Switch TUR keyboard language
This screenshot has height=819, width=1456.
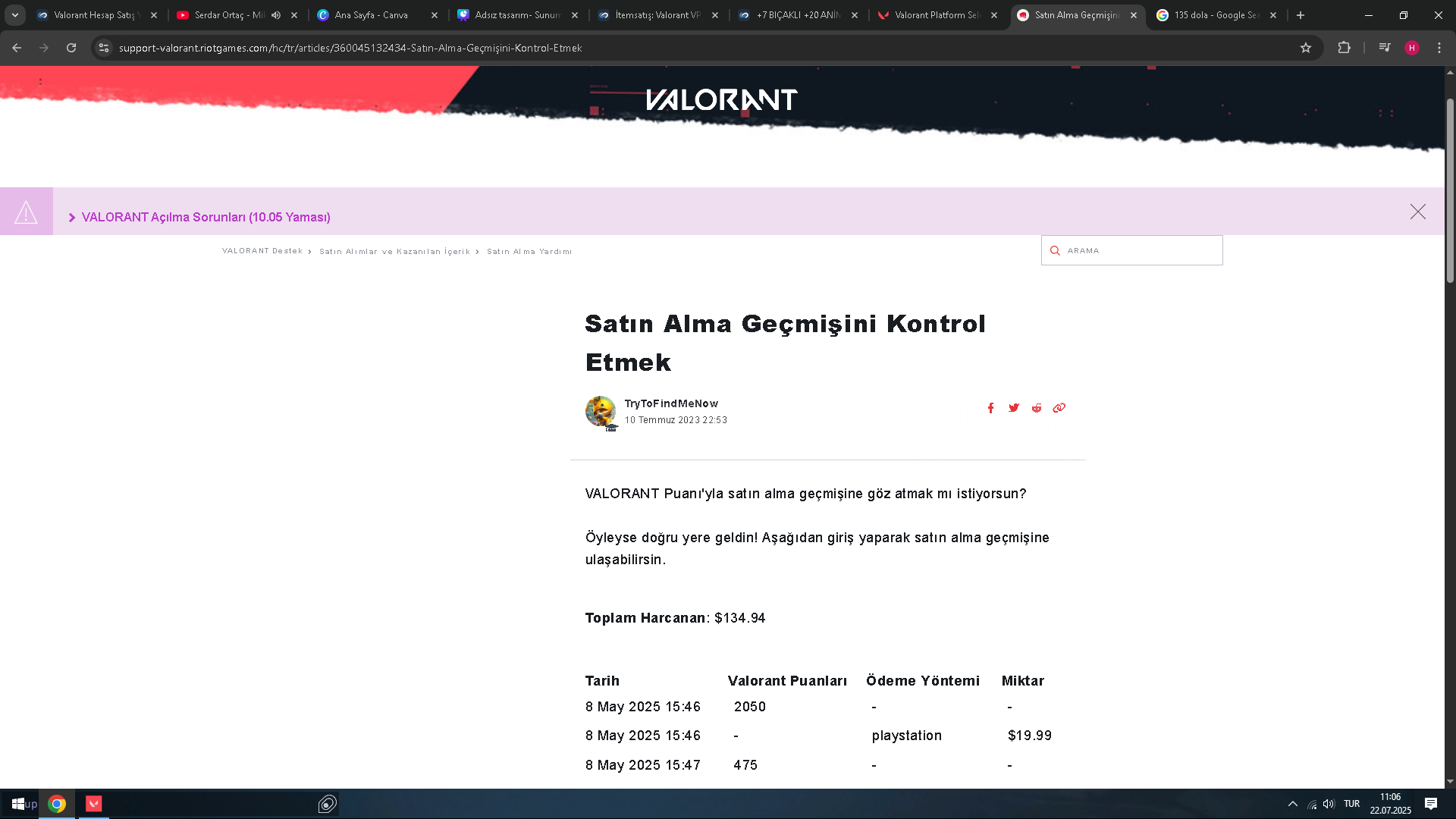(x=1351, y=804)
